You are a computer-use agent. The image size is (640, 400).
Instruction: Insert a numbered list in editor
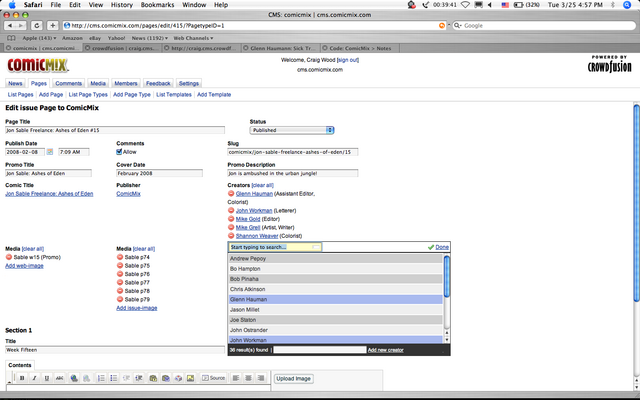point(101,378)
